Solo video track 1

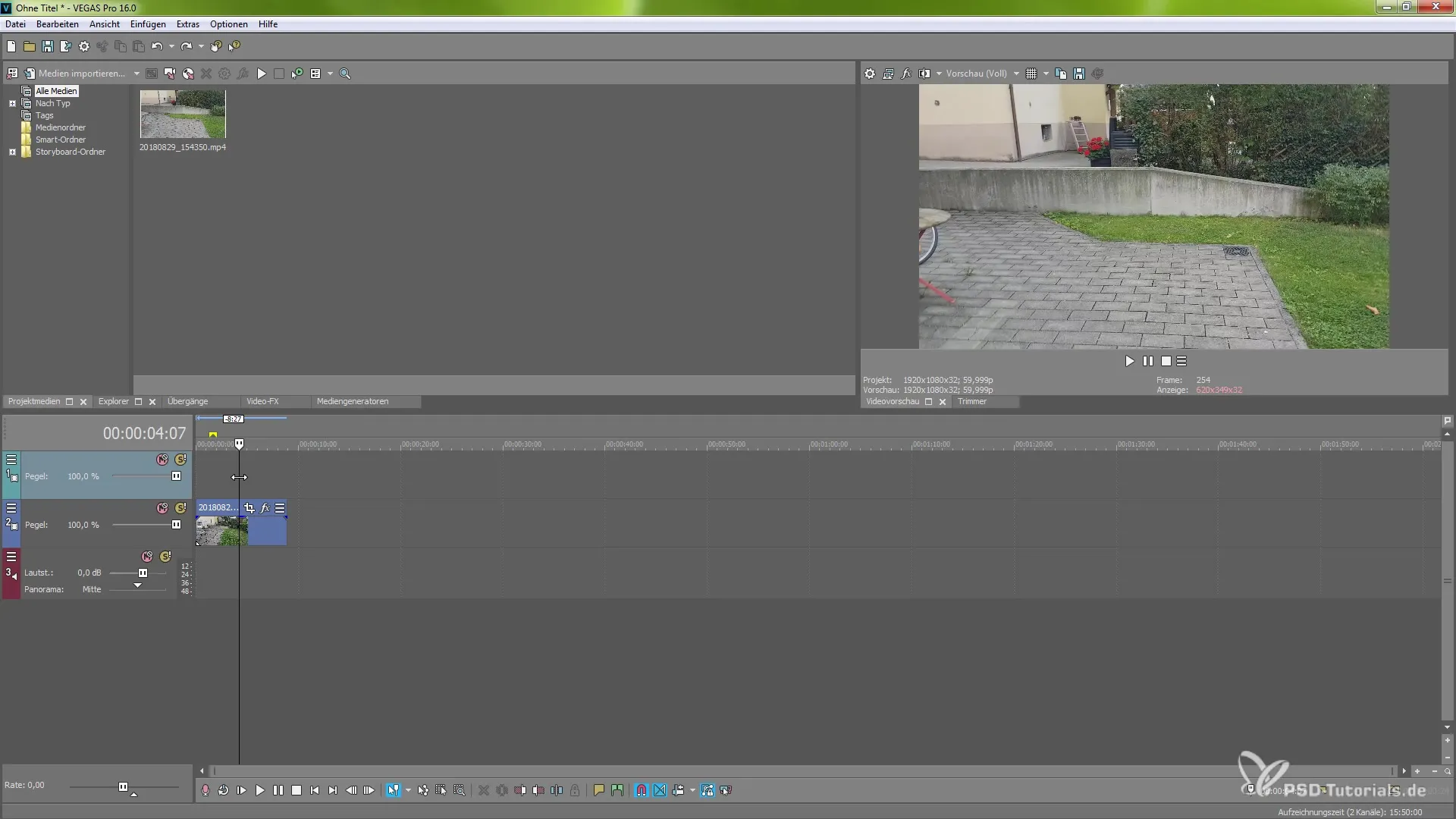pyautogui.click(x=180, y=460)
